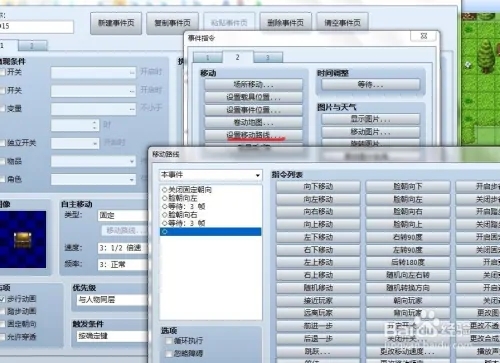The width and height of the screenshot is (500, 363).
Task: Add the 左下移动 move command
Action: pyautogui.click(x=318, y=237)
